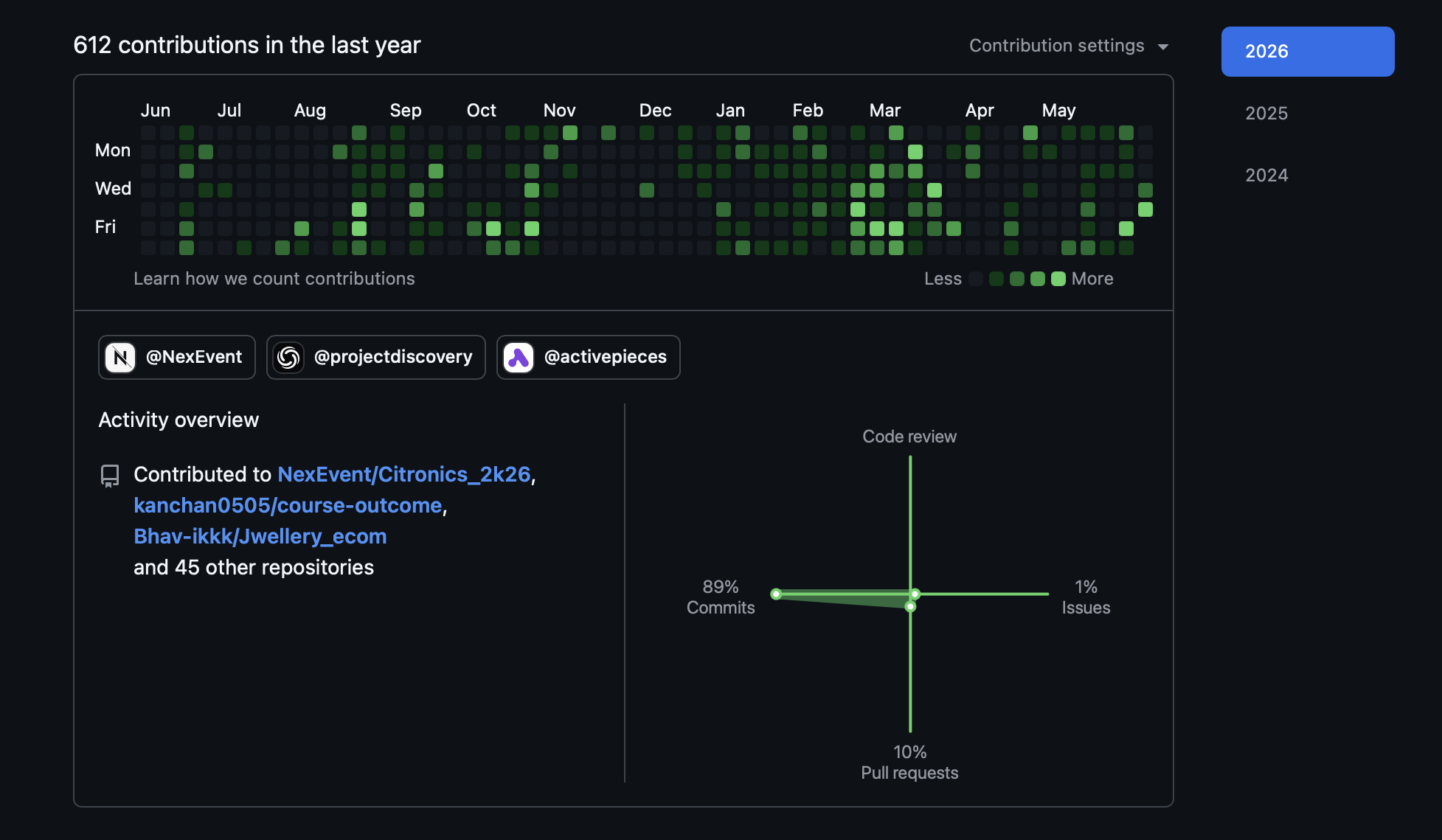Click the Wed weekday label
This screenshot has width=1442, height=840.
point(113,189)
